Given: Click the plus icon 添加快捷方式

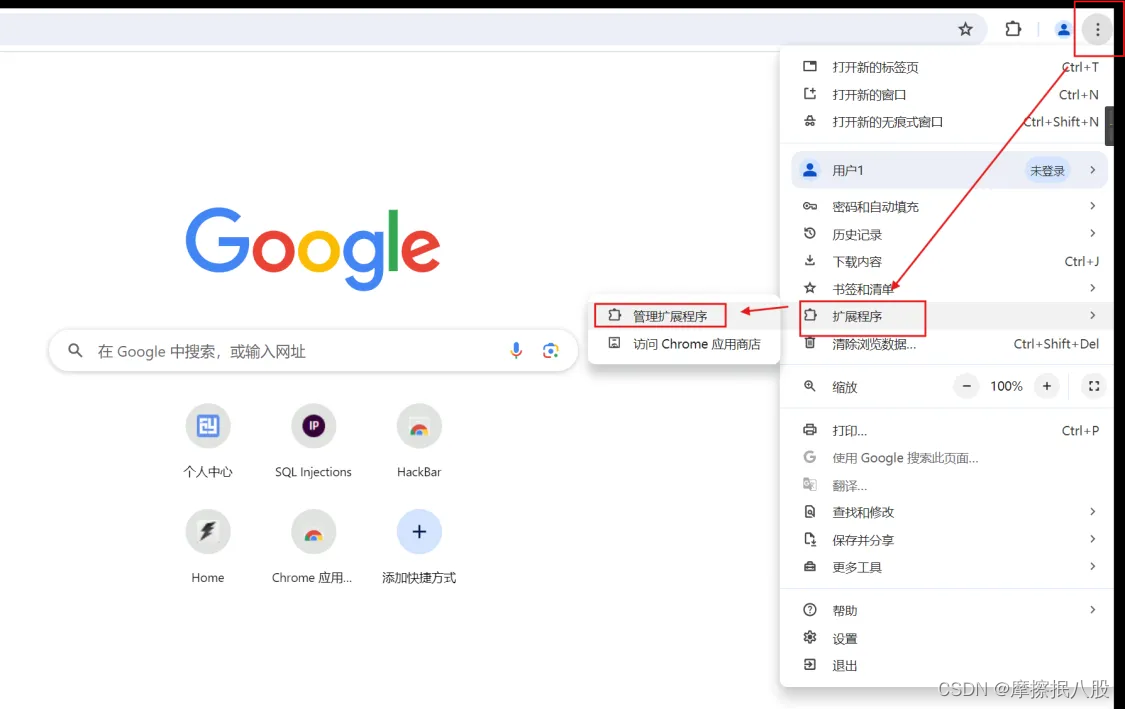Looking at the screenshot, I should tap(419, 532).
